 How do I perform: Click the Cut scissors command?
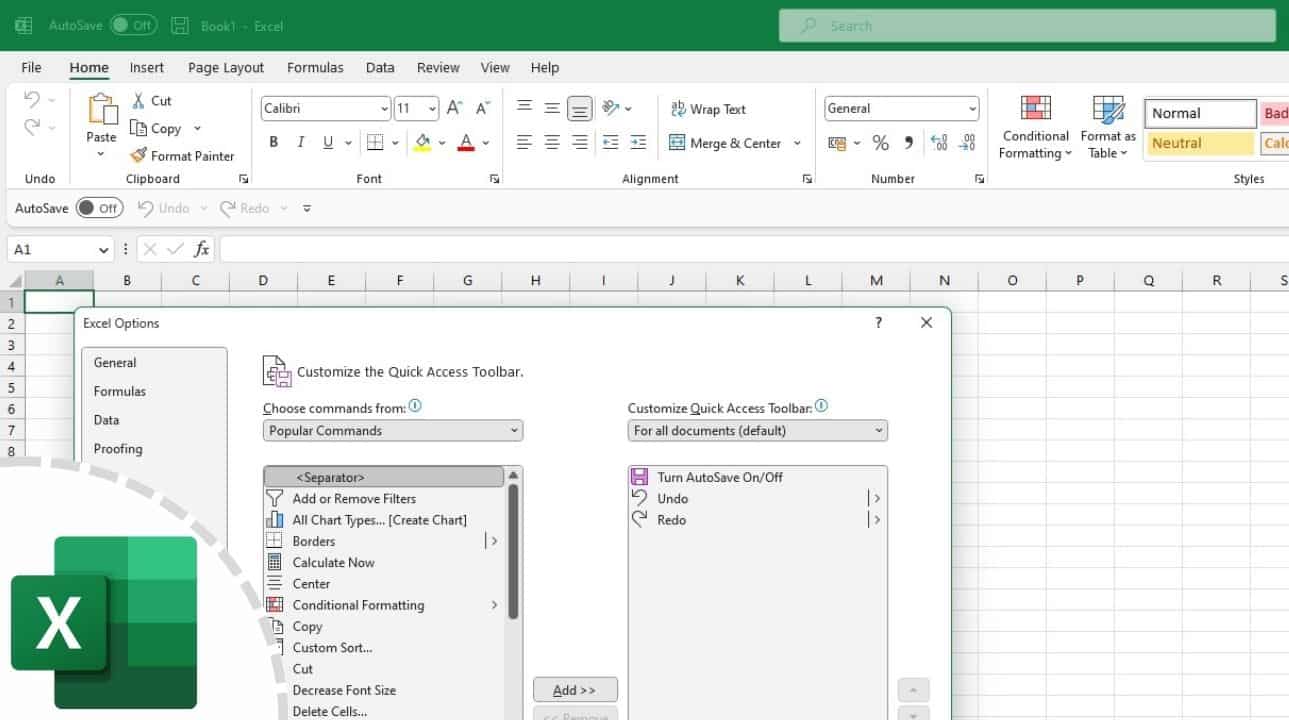point(151,101)
